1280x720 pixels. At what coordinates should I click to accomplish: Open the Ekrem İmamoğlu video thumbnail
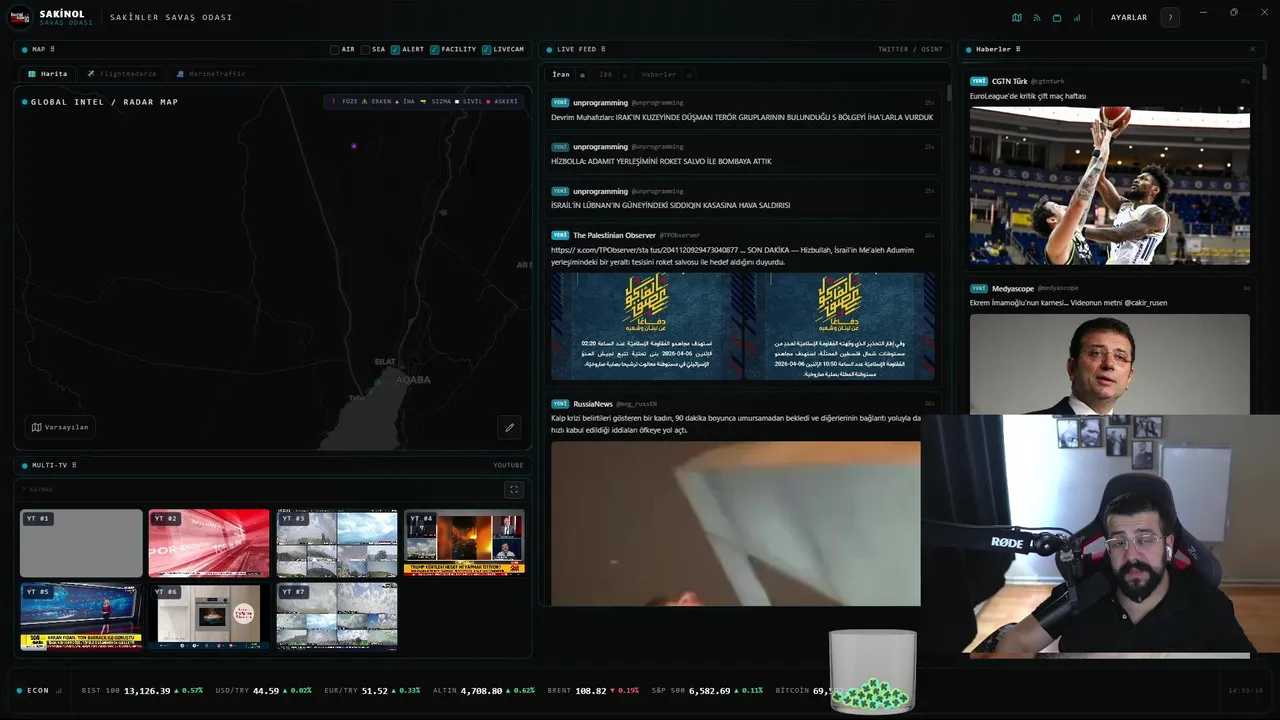(x=1110, y=364)
